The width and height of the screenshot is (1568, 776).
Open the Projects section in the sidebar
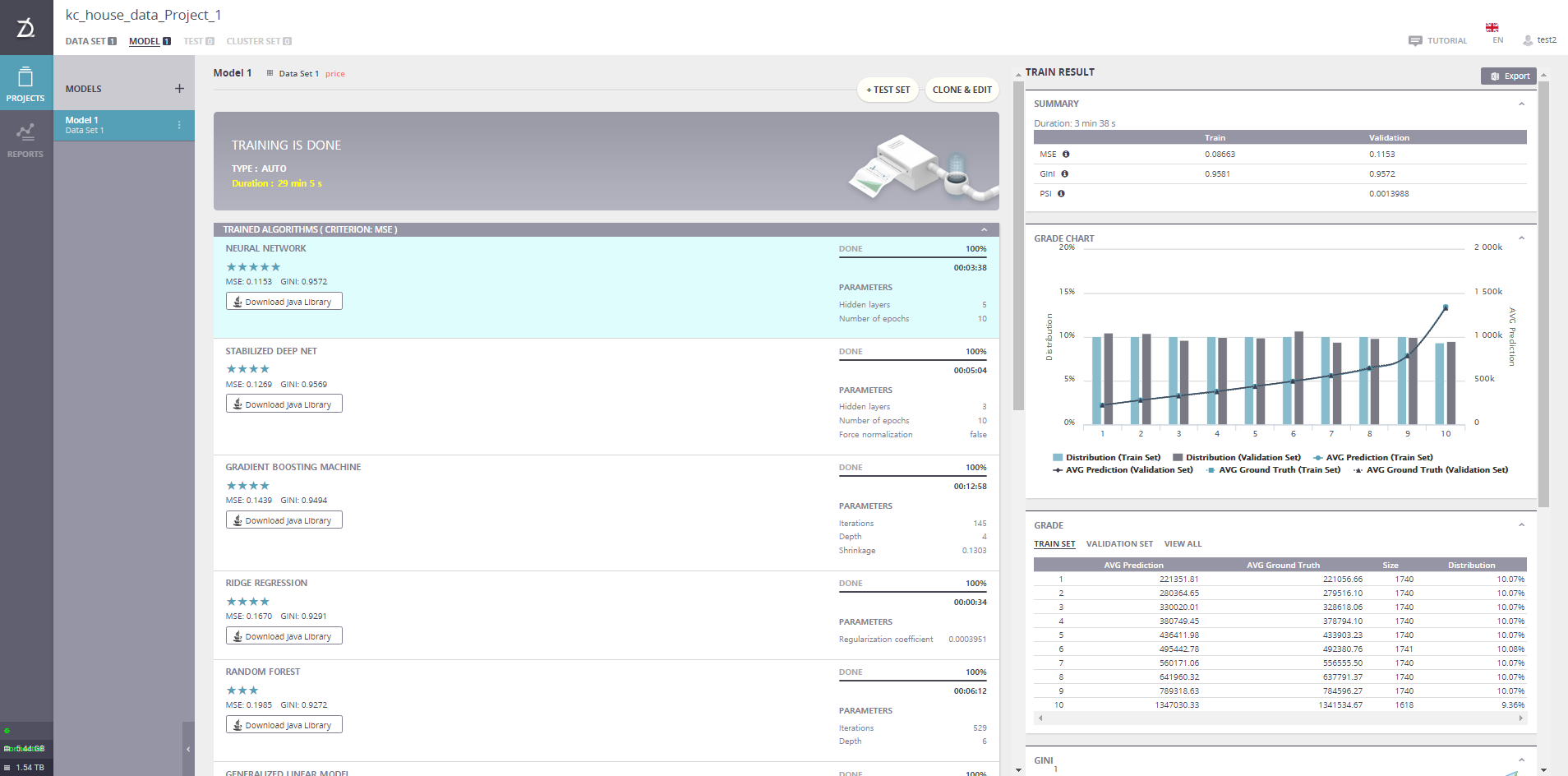25,83
